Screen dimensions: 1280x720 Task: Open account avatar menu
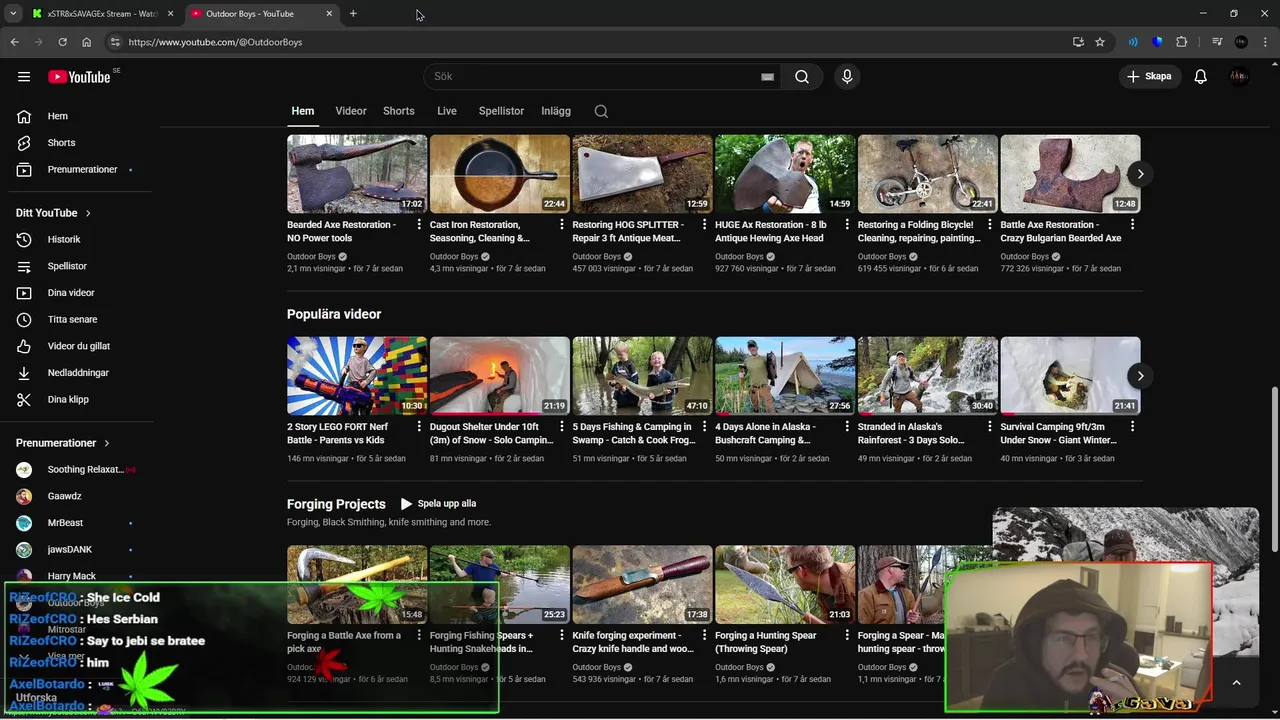click(1239, 77)
